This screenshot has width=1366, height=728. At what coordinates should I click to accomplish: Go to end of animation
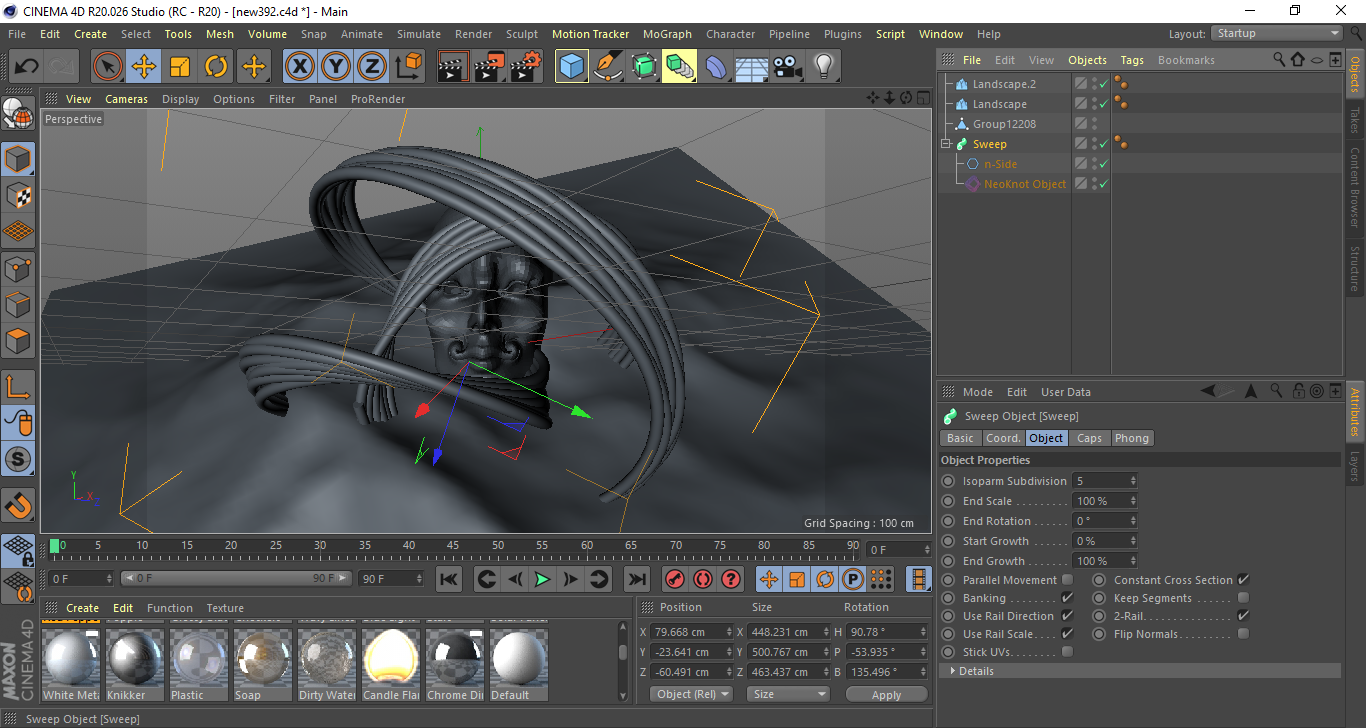[636, 578]
